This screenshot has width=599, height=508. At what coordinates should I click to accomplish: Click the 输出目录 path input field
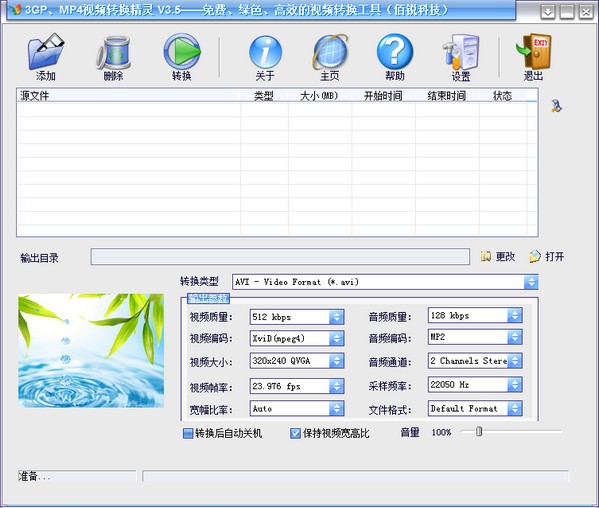pos(280,257)
